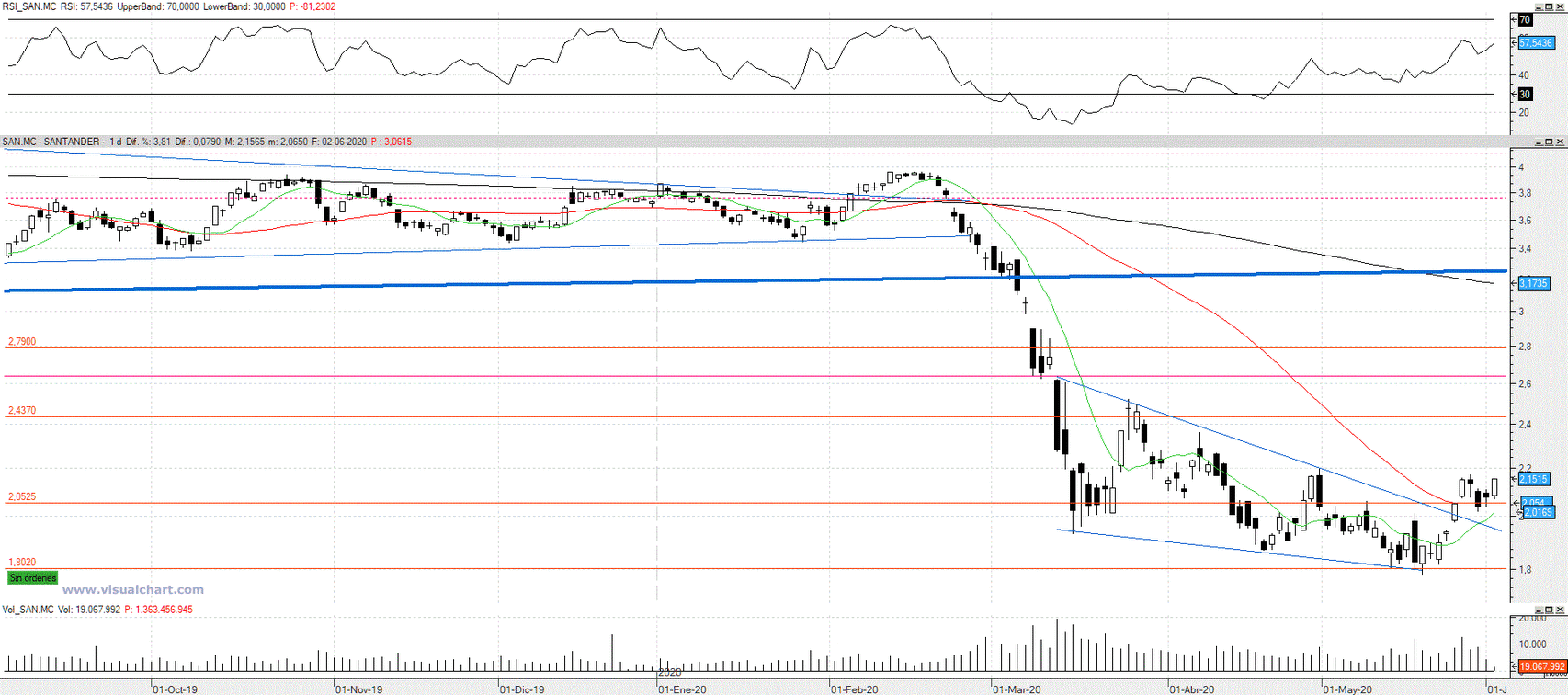Click the 01-Feb-20 date axis label

tap(855, 689)
